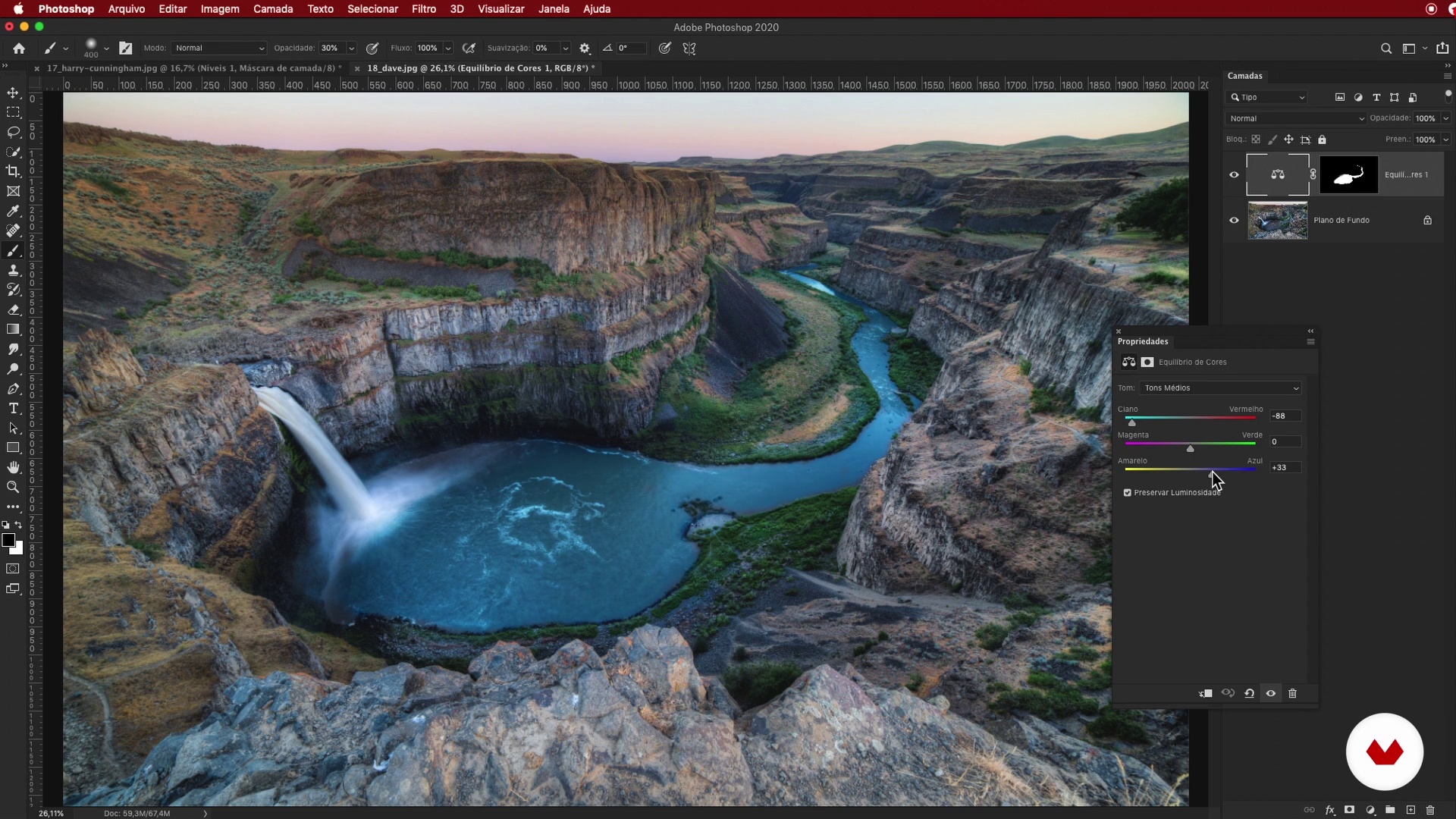Select the Smudge tool

click(13, 349)
